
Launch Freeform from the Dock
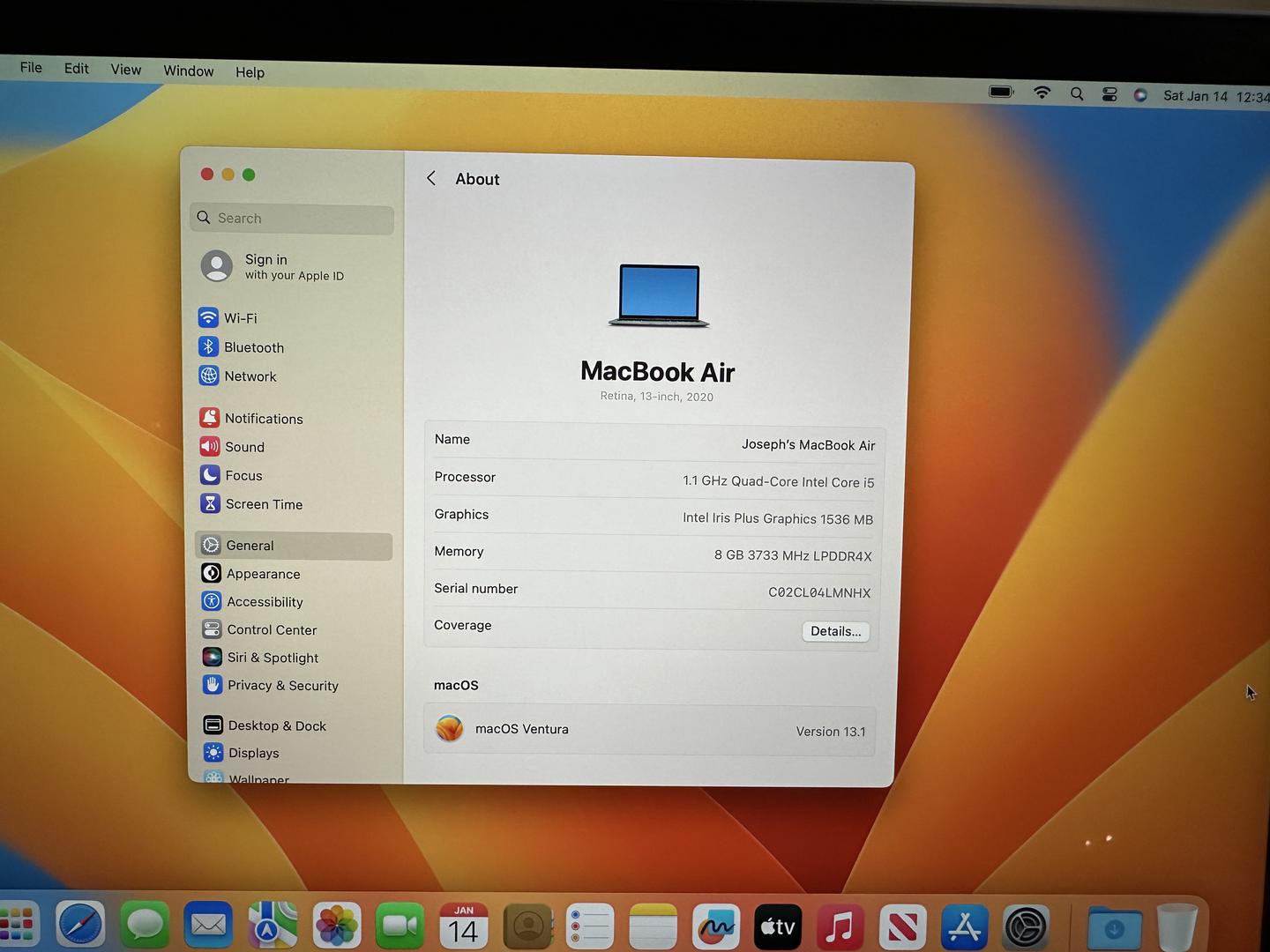click(x=715, y=927)
